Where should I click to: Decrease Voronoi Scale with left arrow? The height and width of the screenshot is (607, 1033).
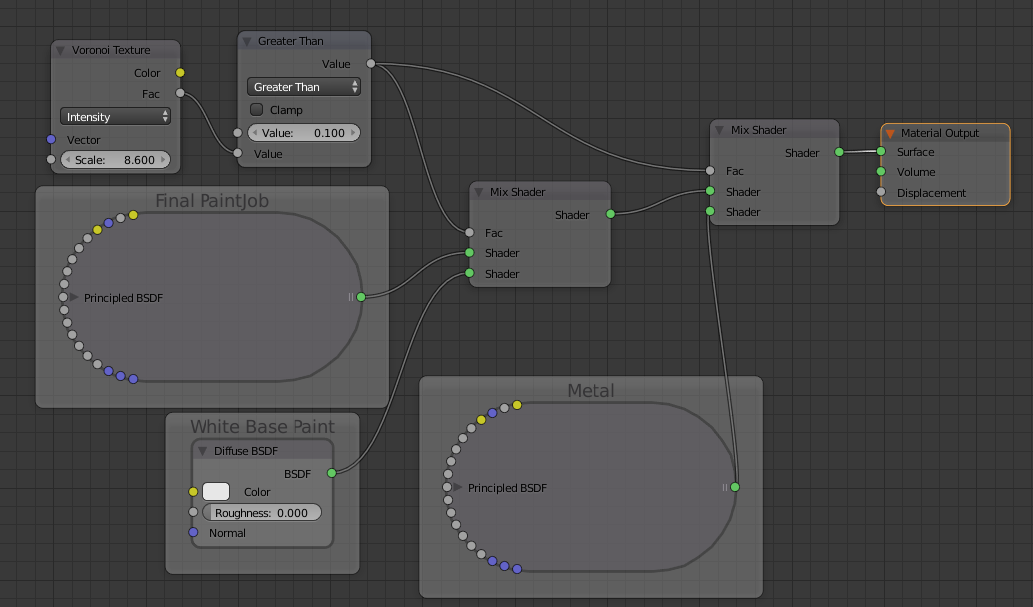pos(67,159)
